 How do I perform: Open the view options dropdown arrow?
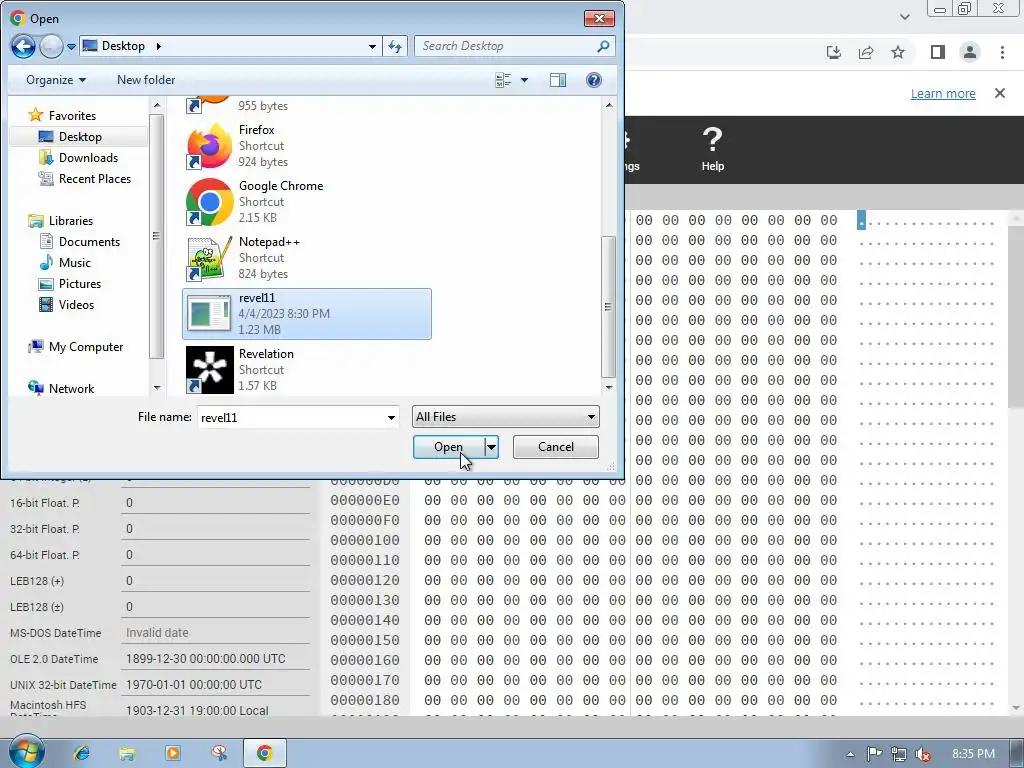(x=524, y=80)
